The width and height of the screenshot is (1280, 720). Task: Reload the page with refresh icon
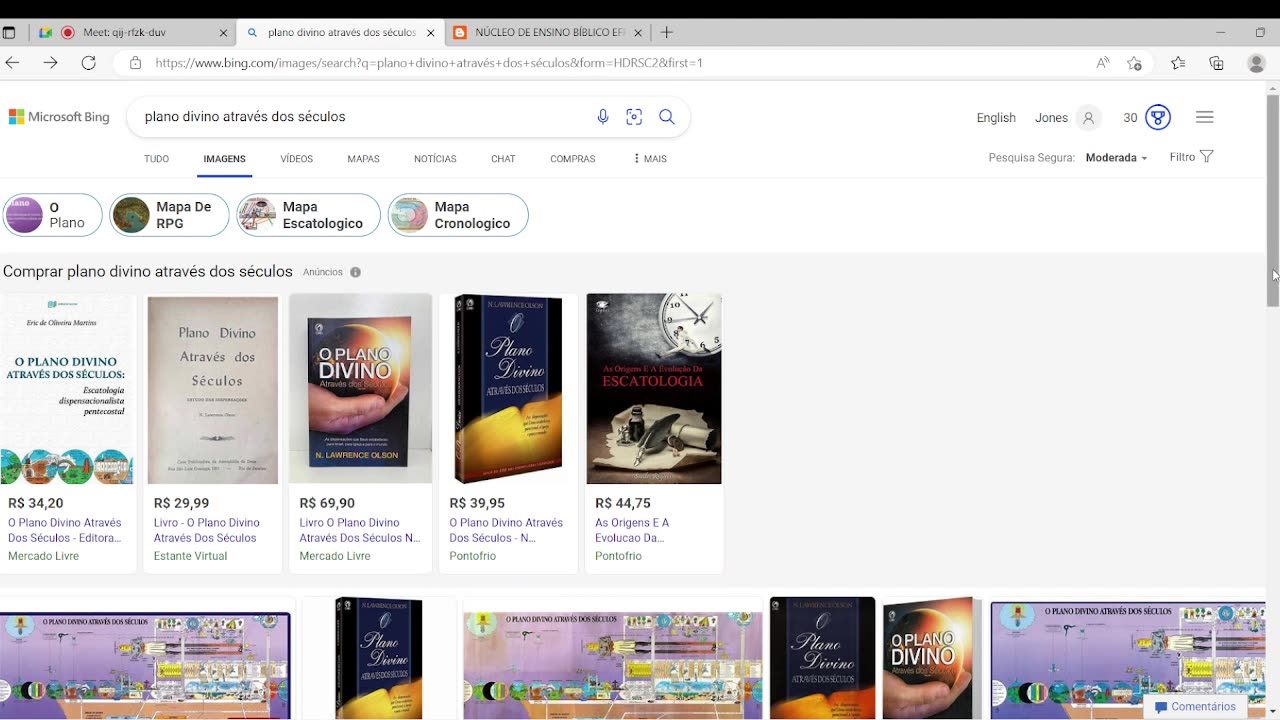pos(88,62)
